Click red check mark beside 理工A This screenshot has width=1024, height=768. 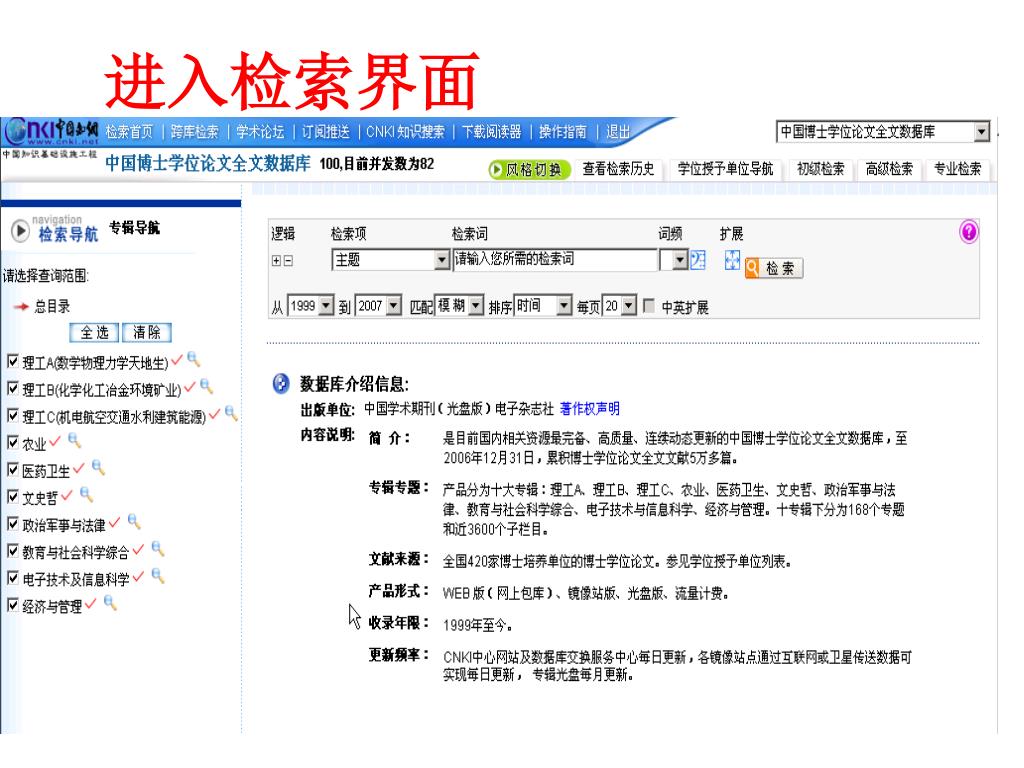click(177, 360)
